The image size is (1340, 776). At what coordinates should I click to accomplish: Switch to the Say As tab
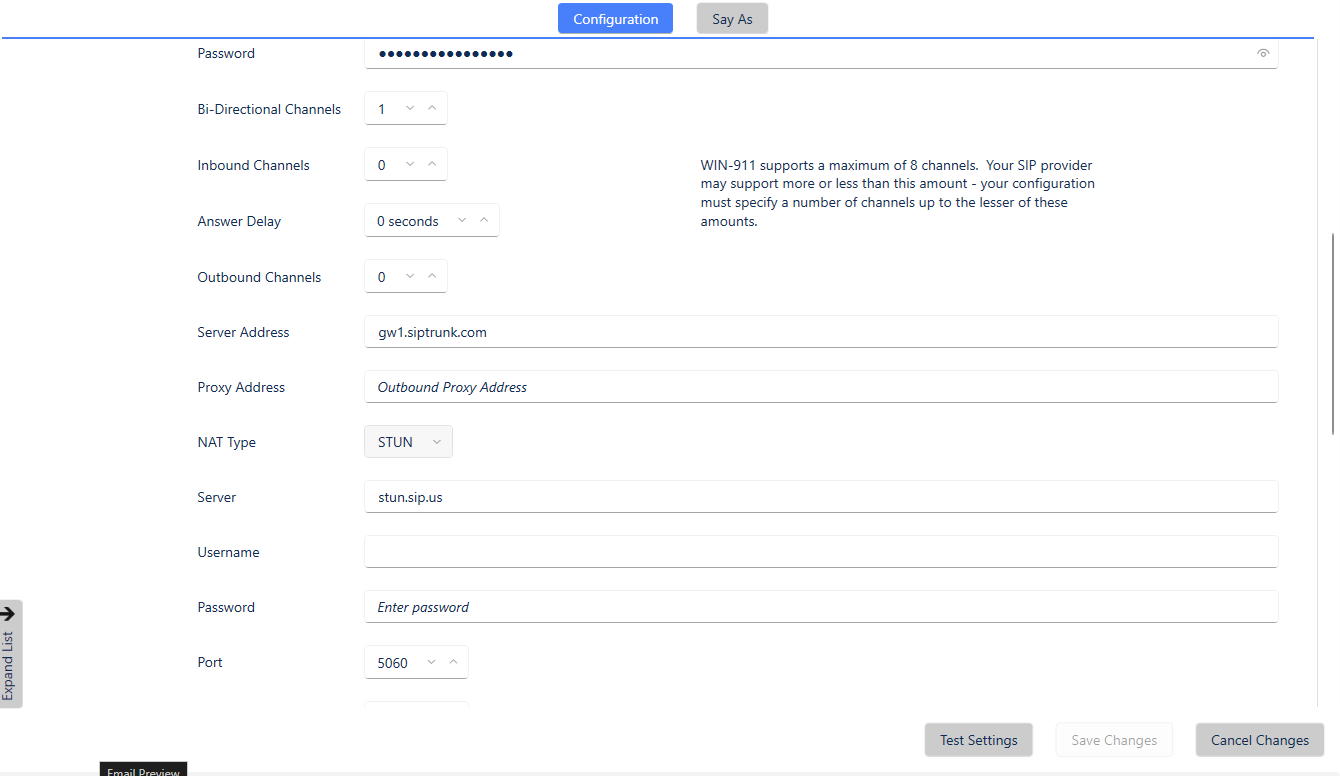731,18
